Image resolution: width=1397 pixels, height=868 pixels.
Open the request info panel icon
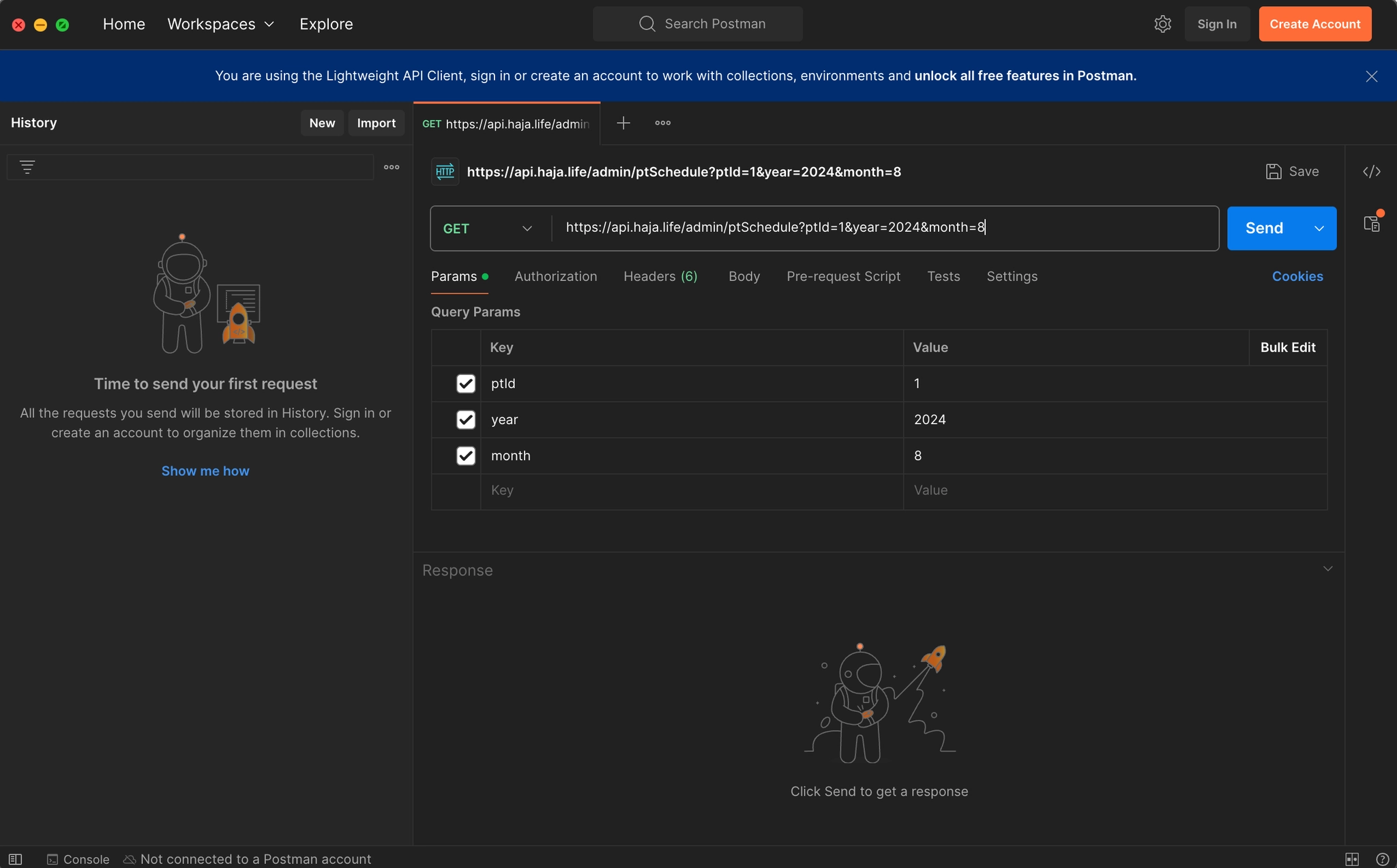(x=1371, y=223)
